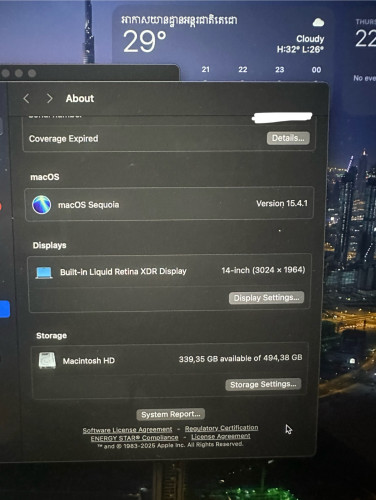This screenshot has width=376, height=500.
Task: Open Regulatory Certification link
Action: (221, 428)
